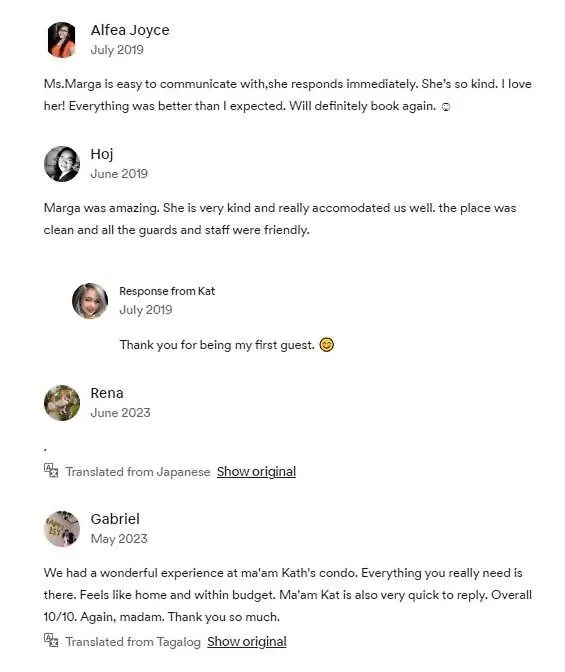Click the July 2019 date under Alfea Joyce

pyautogui.click(x=117, y=50)
